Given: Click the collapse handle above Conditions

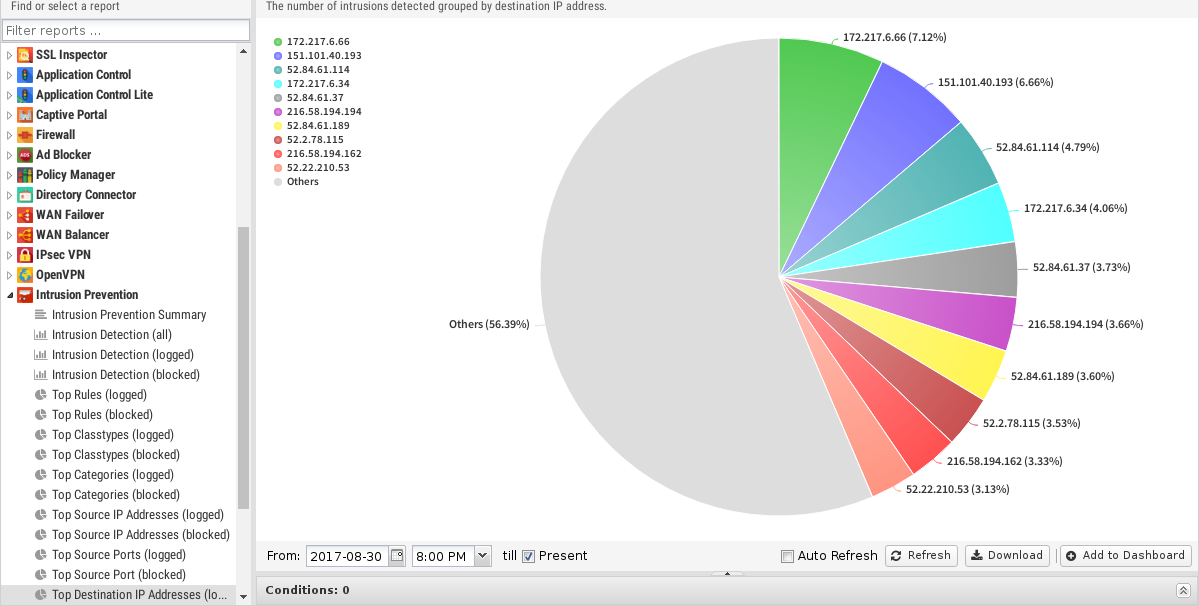Looking at the screenshot, I should click(727, 573).
